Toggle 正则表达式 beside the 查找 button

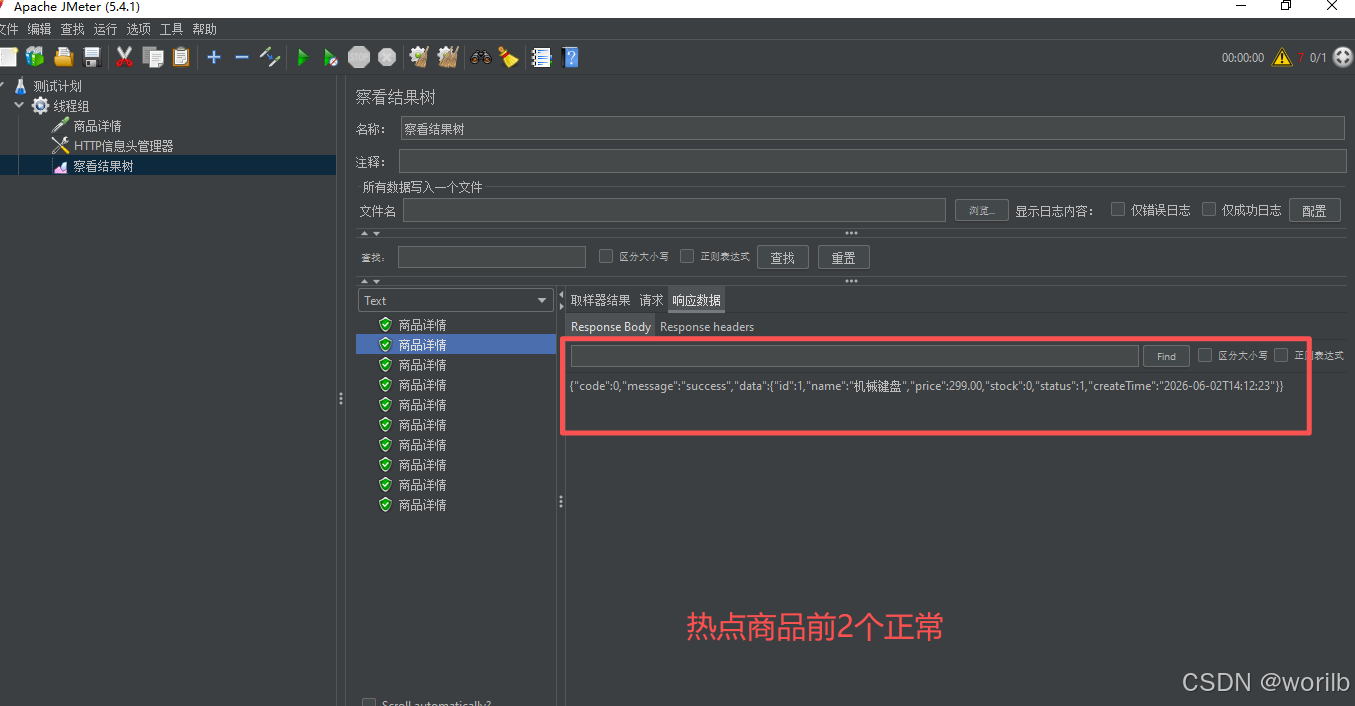(687, 256)
